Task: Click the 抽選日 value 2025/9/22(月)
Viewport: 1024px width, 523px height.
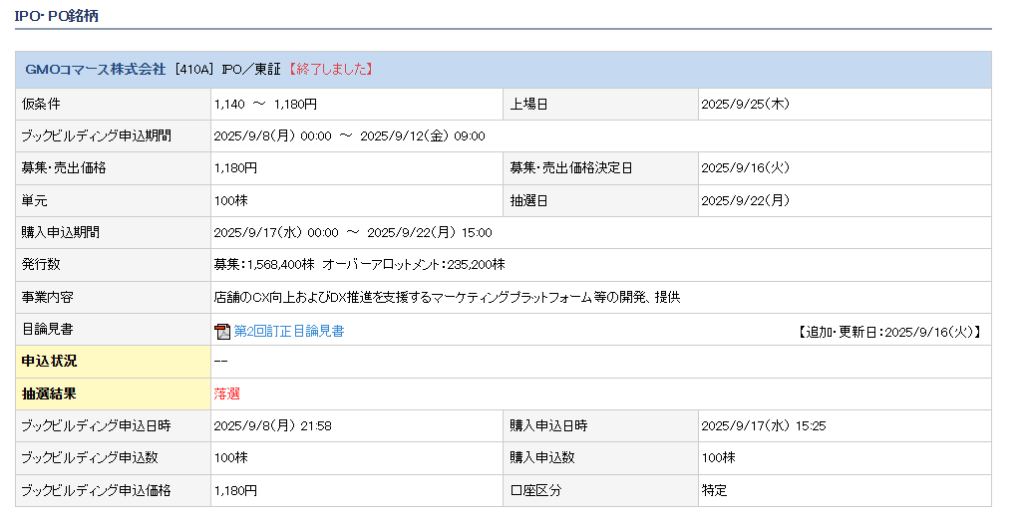Action: pos(746,200)
